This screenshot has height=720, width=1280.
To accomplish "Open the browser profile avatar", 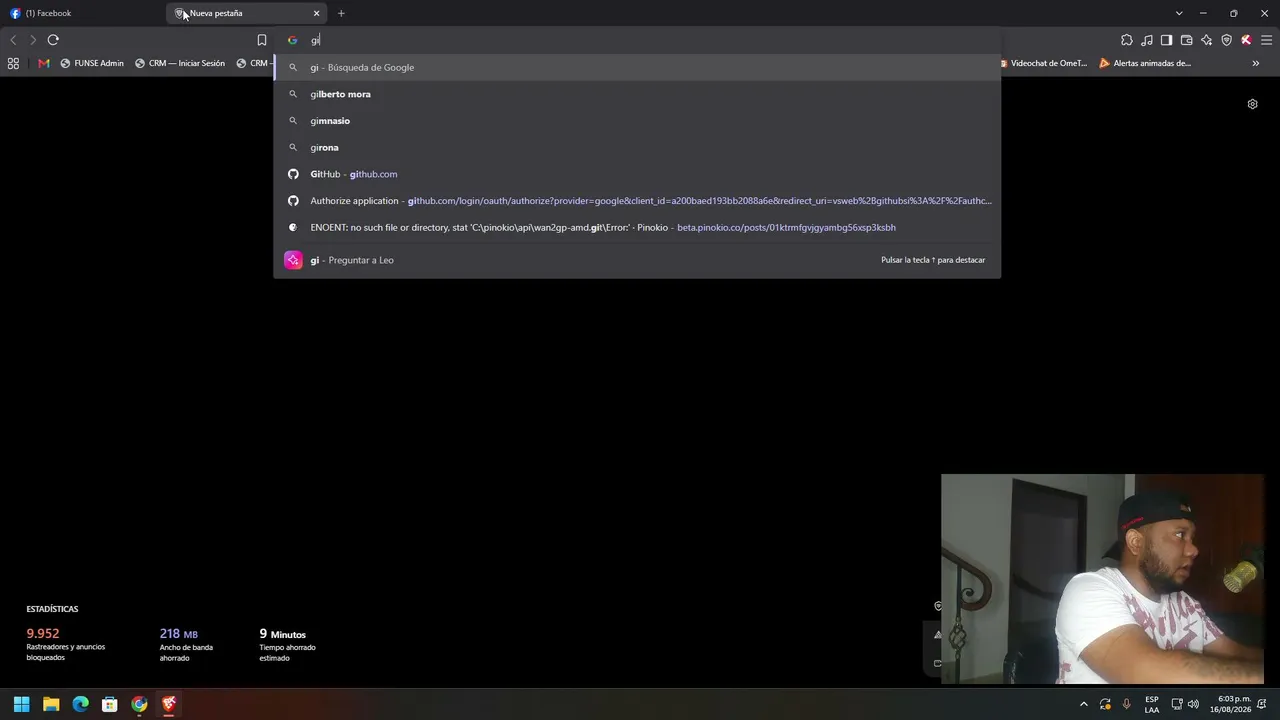I will (x=1246, y=40).
